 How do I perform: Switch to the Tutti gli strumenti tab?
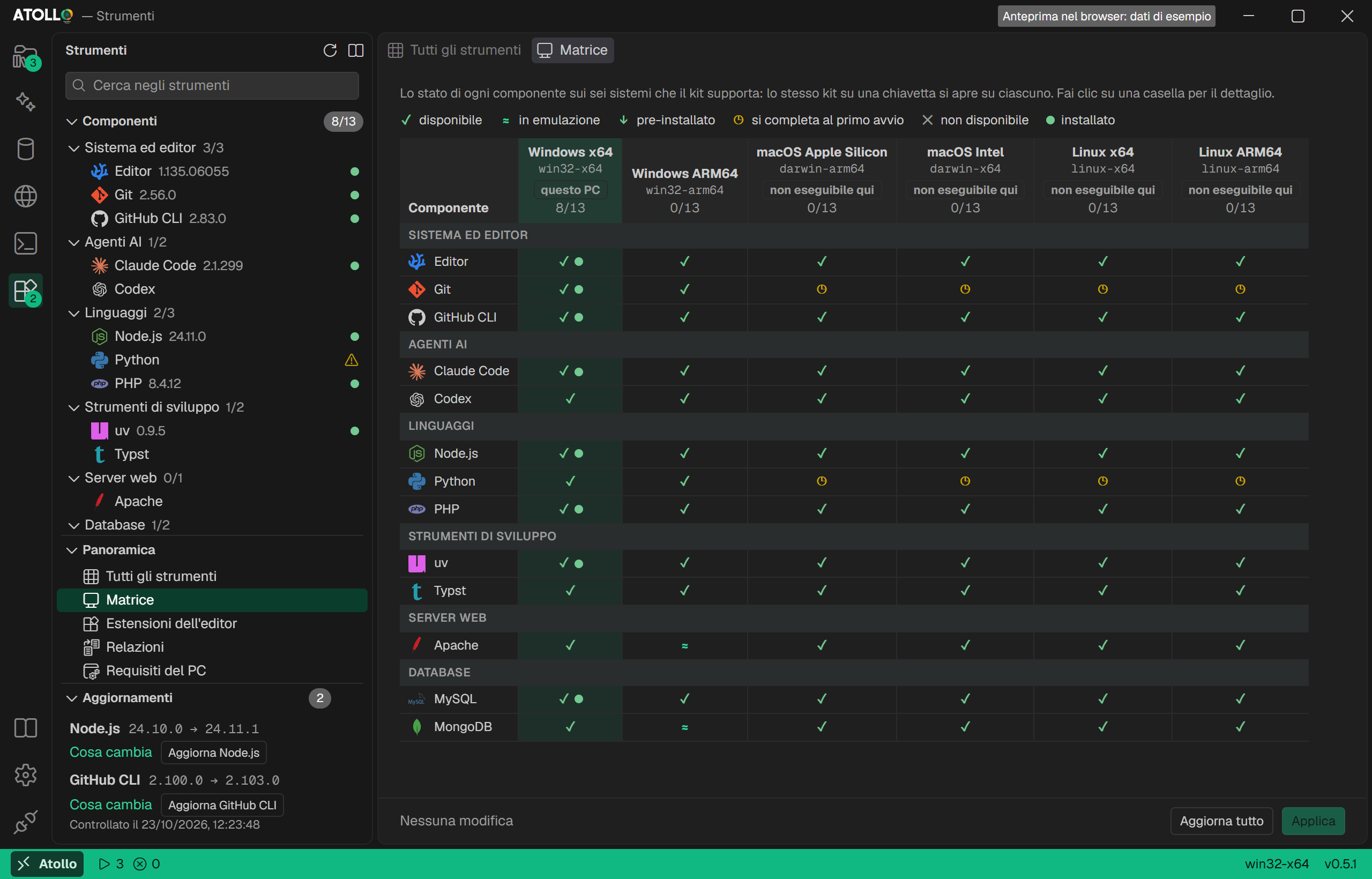(454, 50)
